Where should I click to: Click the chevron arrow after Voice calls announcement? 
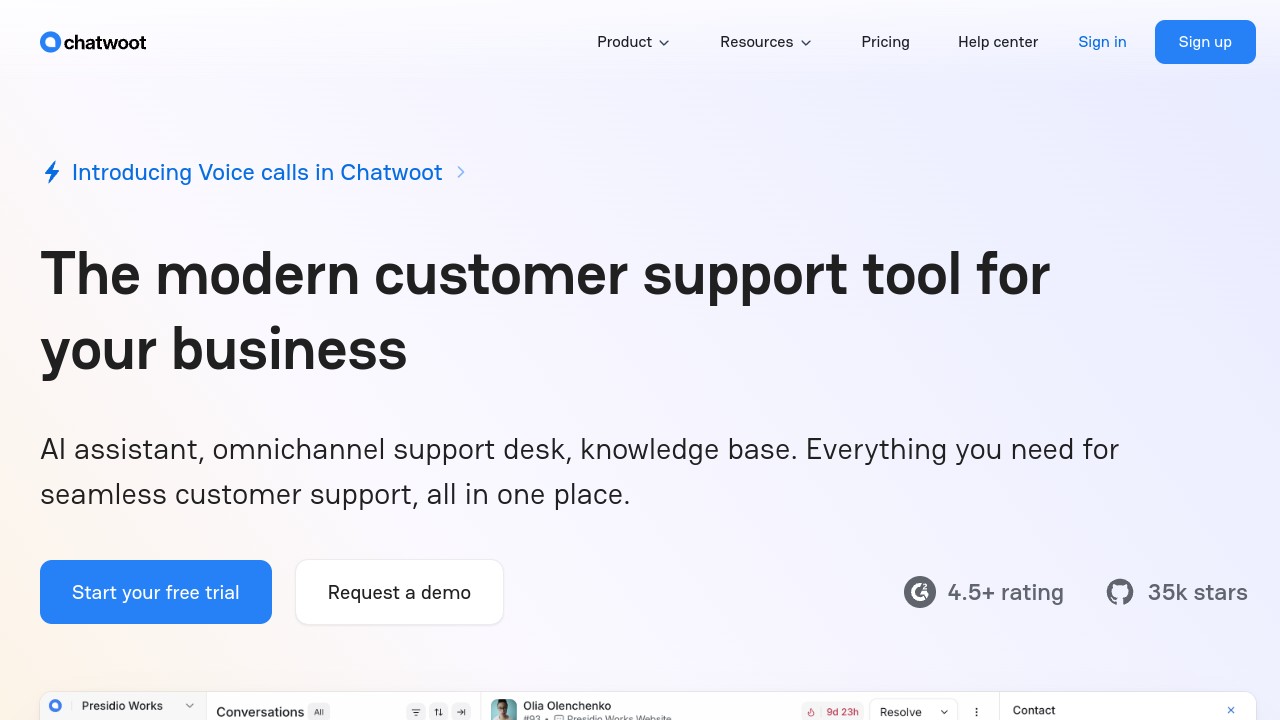pyautogui.click(x=461, y=172)
